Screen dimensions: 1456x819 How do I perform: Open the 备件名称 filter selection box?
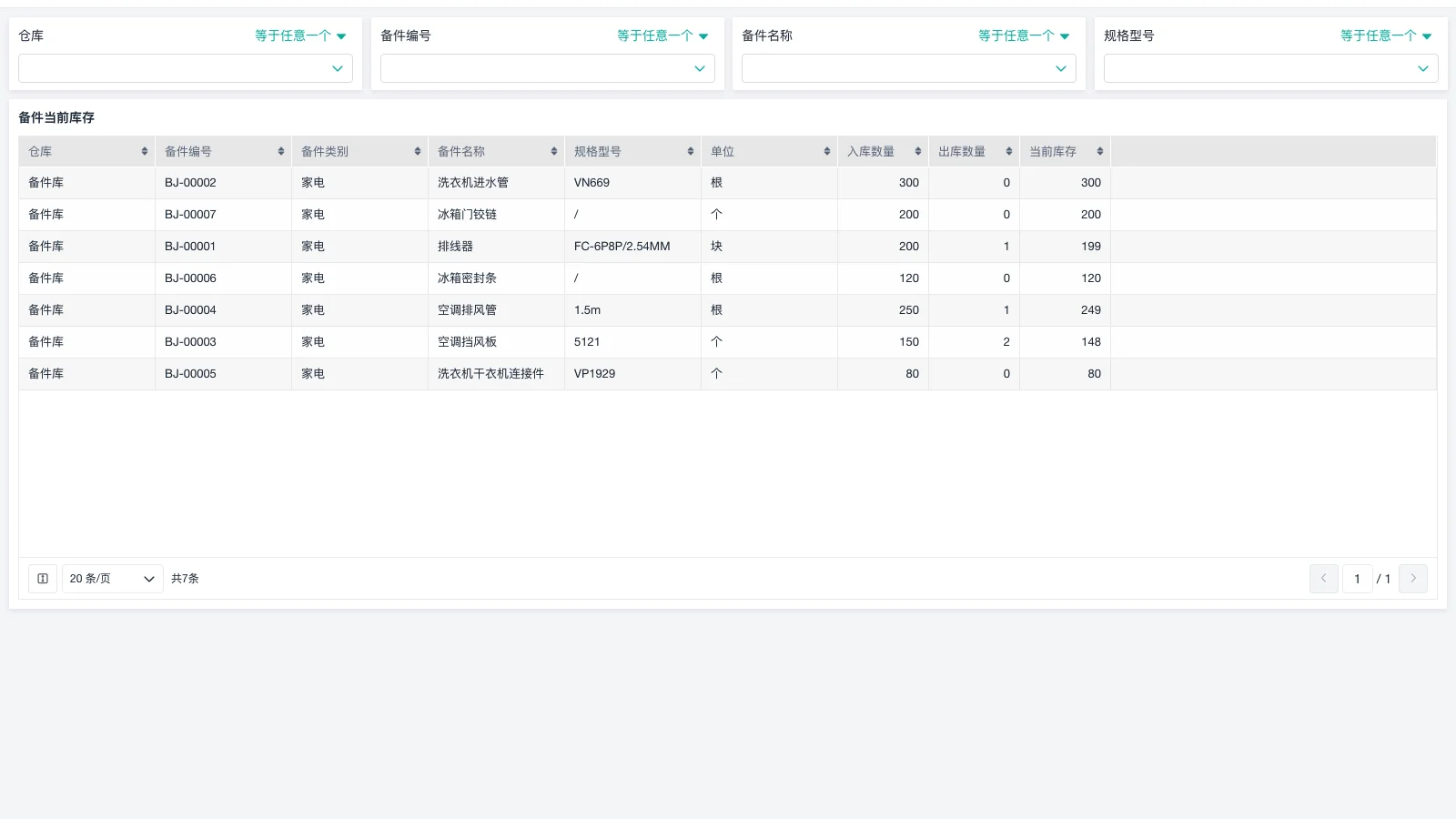908,68
